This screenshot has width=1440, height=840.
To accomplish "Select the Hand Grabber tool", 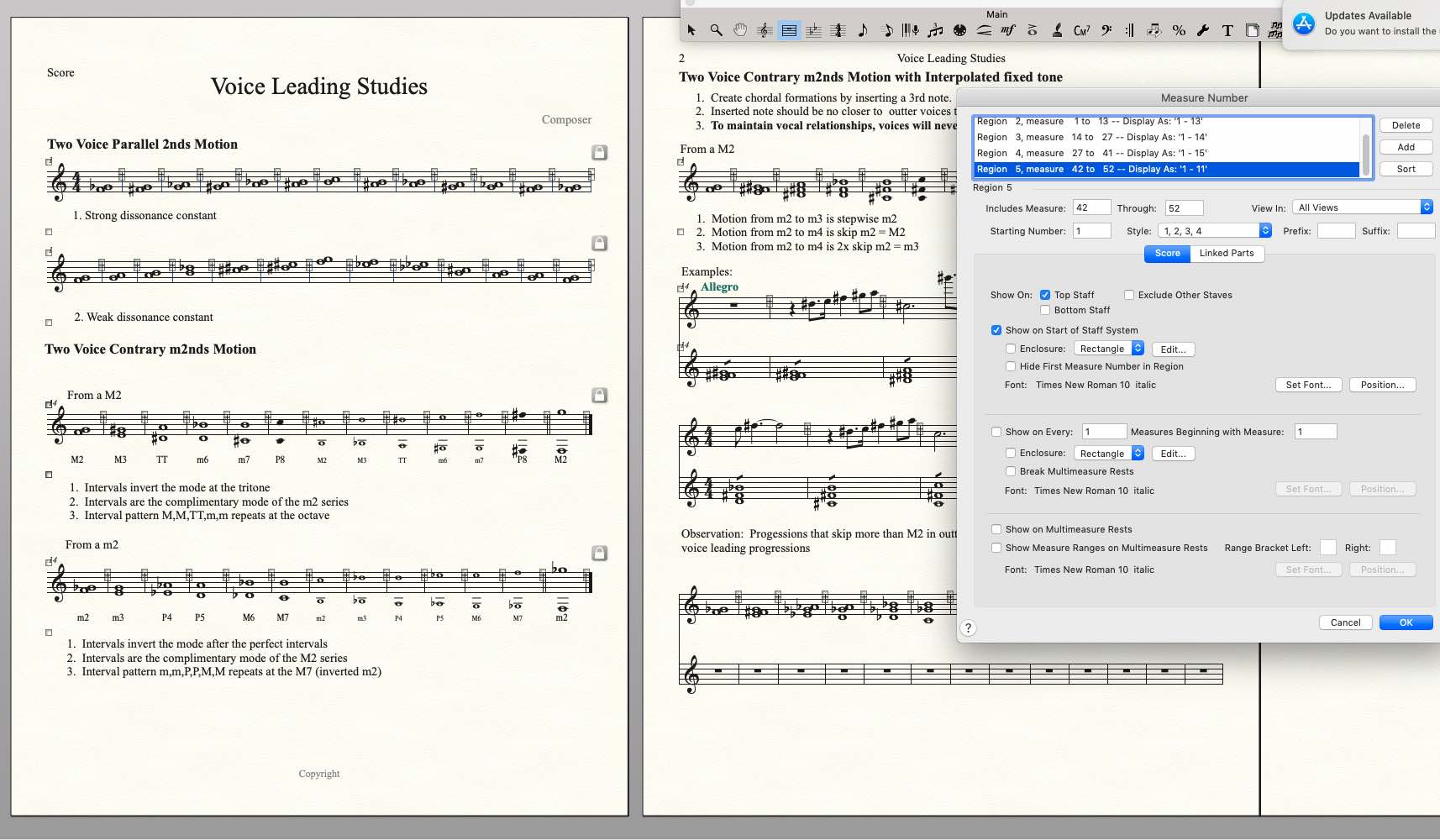I will [x=740, y=30].
